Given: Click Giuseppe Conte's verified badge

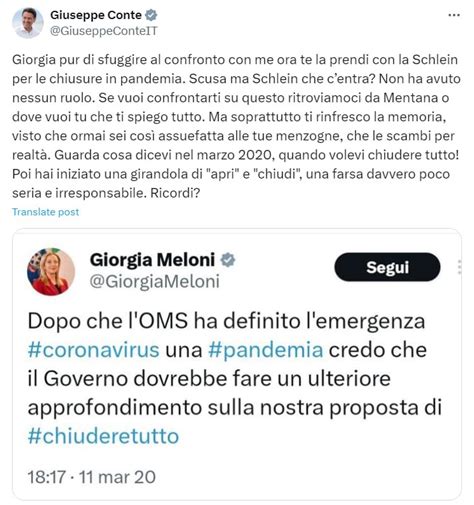Looking at the screenshot, I should pos(151,15).
